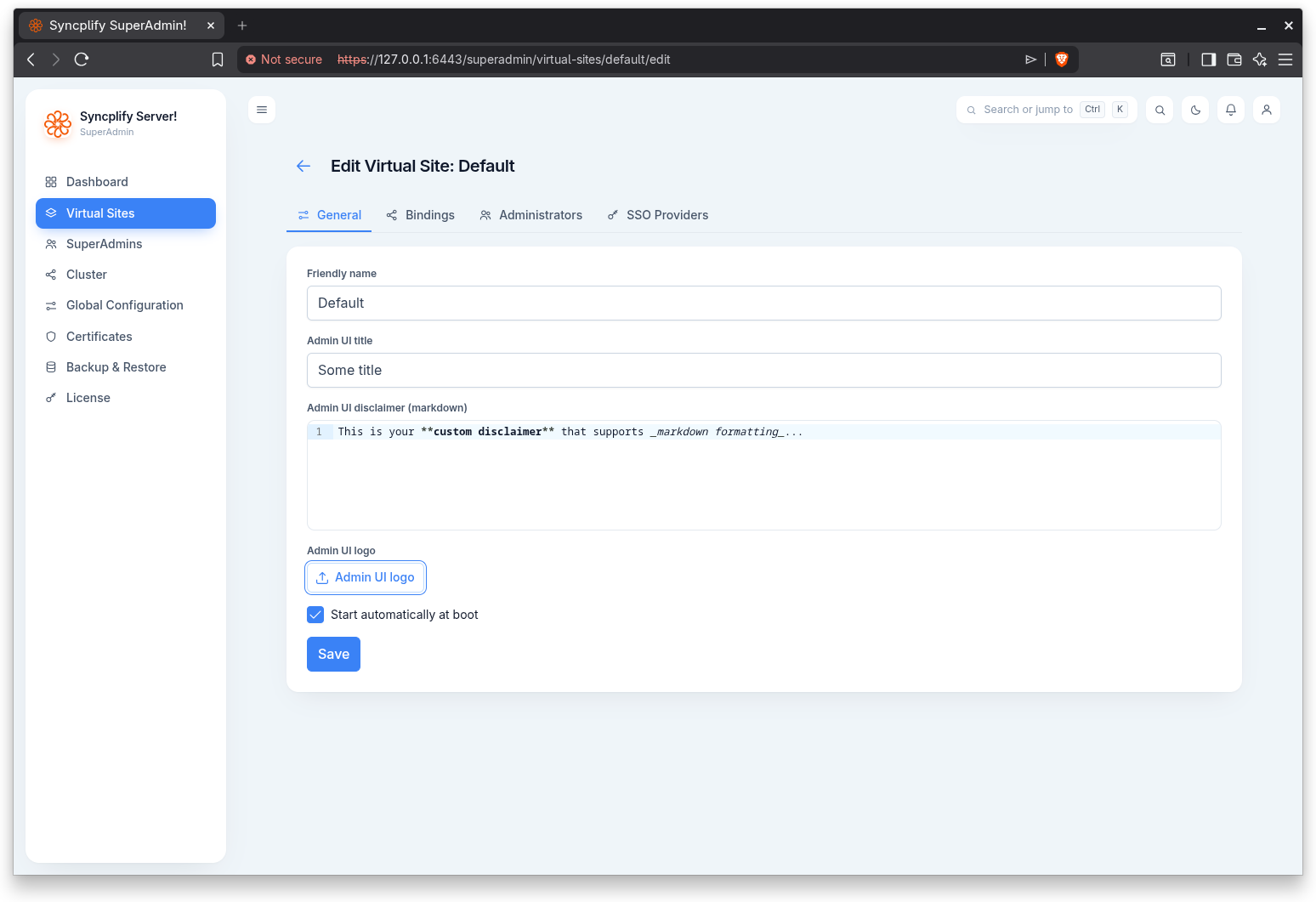Open License page
The image size is (1316, 902).
pos(126,398)
